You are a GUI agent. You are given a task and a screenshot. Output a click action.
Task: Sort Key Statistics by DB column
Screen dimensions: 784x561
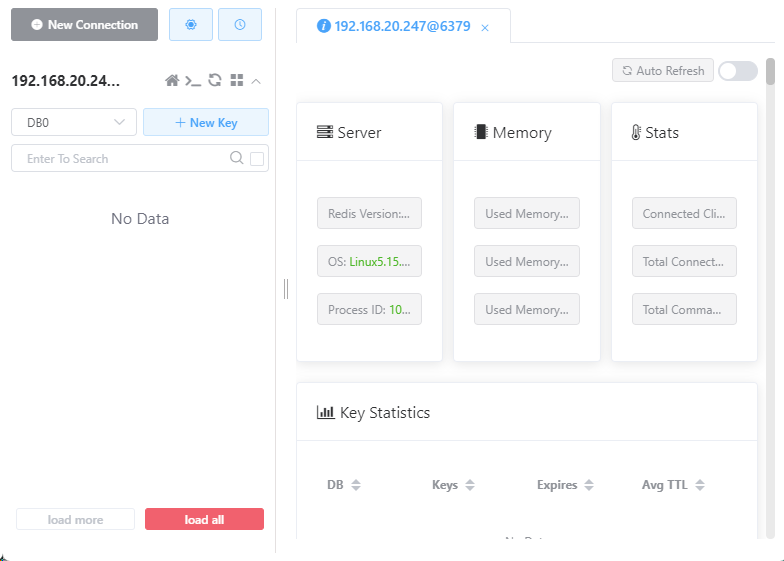click(x=344, y=484)
